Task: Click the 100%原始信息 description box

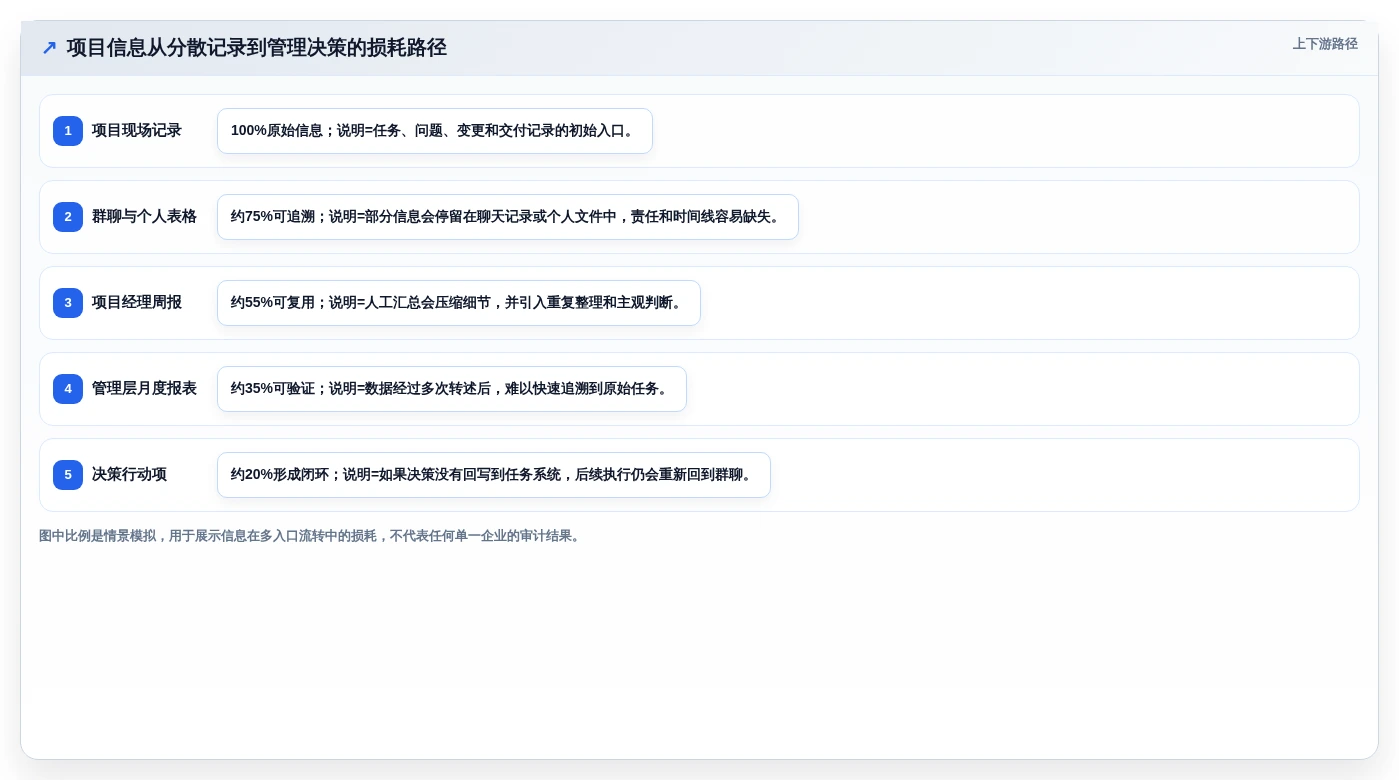Action: coord(435,131)
